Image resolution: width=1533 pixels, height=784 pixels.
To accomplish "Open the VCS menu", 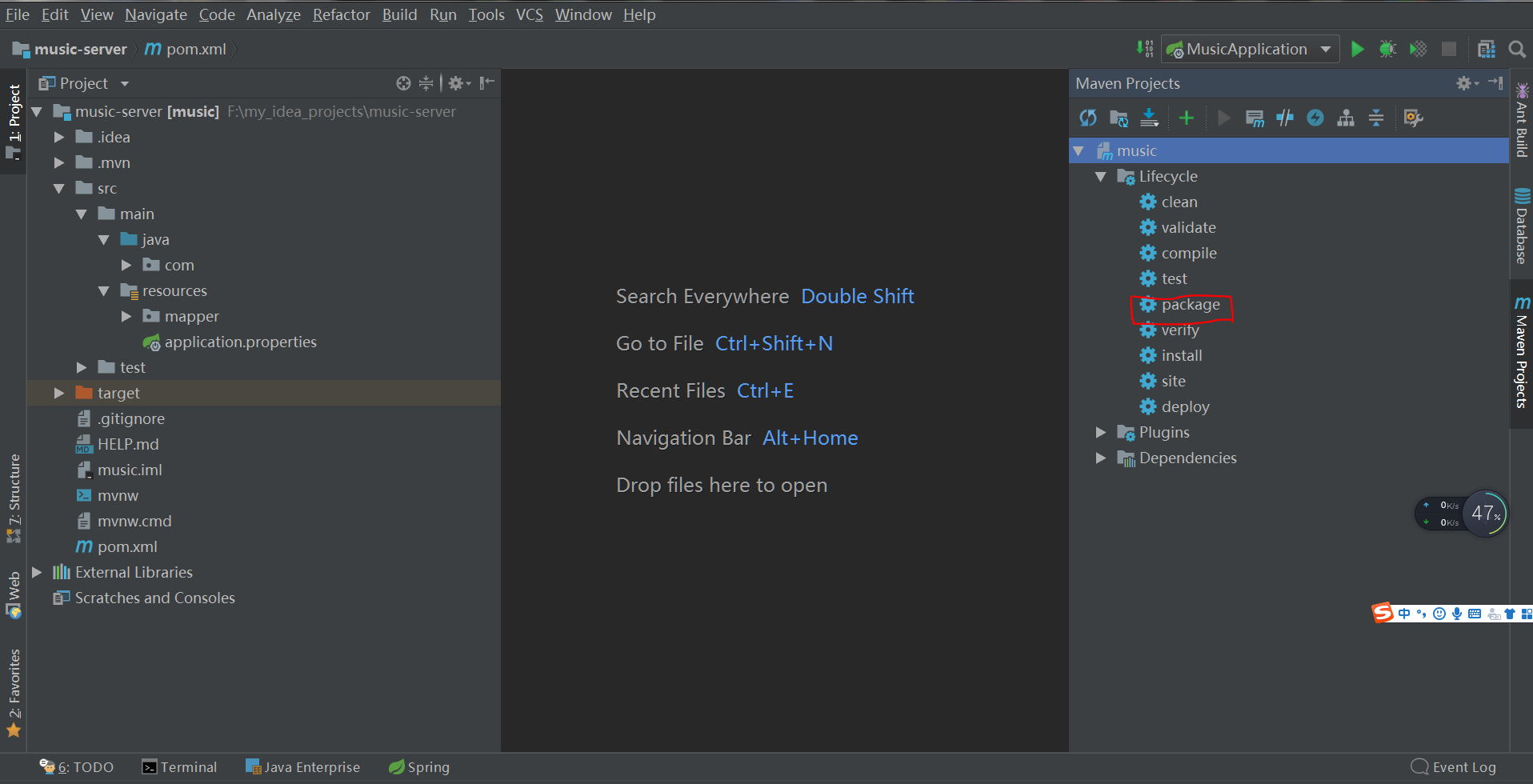I will click(x=529, y=14).
